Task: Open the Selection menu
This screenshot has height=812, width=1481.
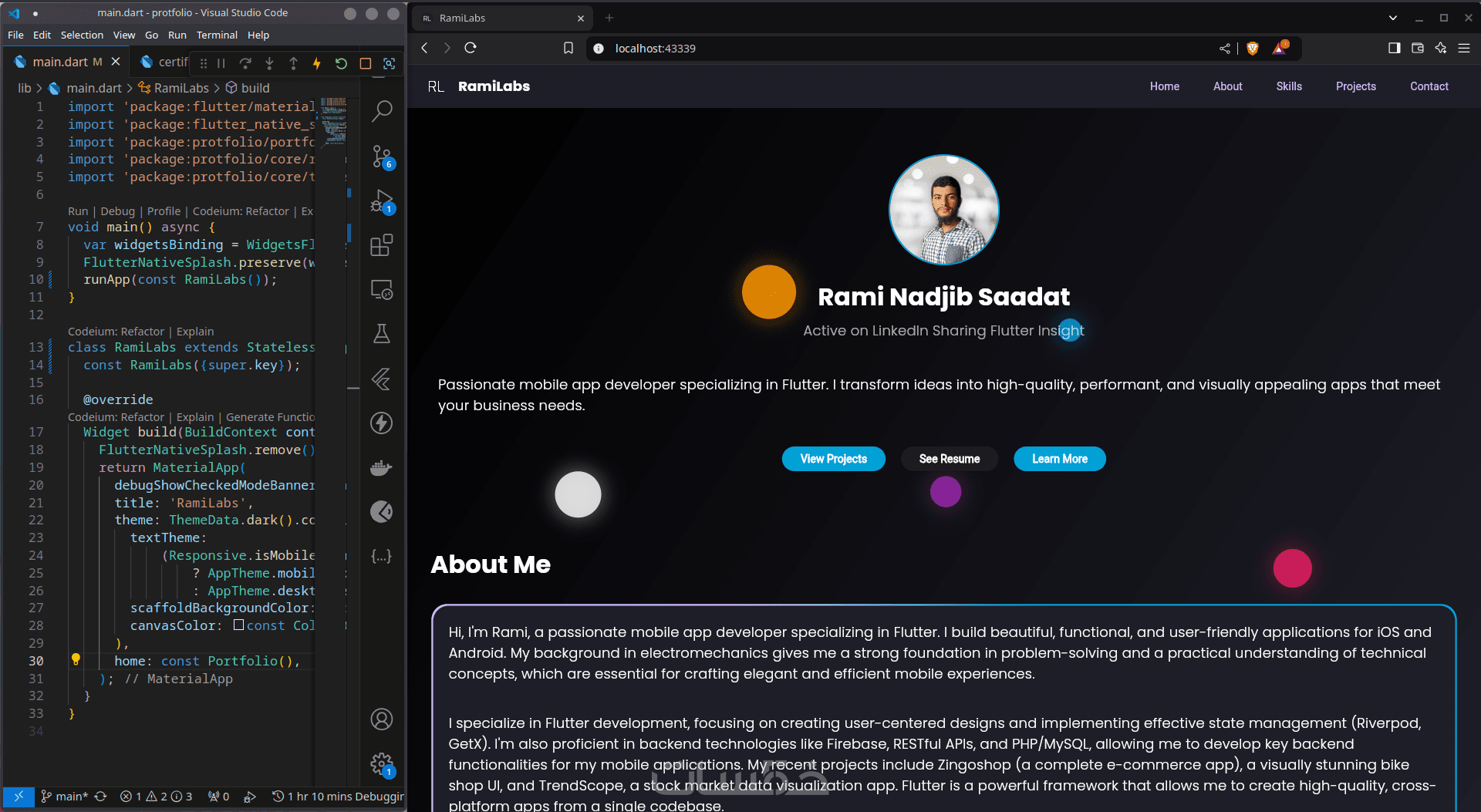Action: [x=82, y=35]
